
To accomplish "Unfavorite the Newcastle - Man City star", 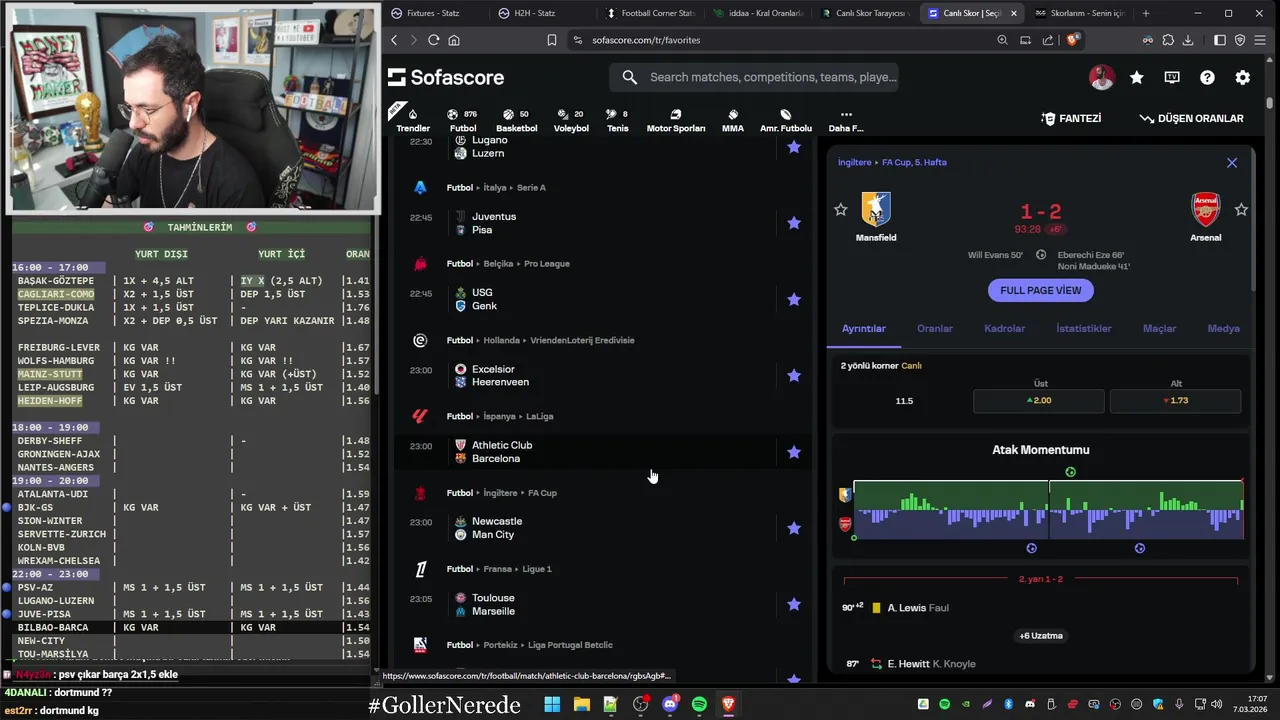I will [794, 528].
